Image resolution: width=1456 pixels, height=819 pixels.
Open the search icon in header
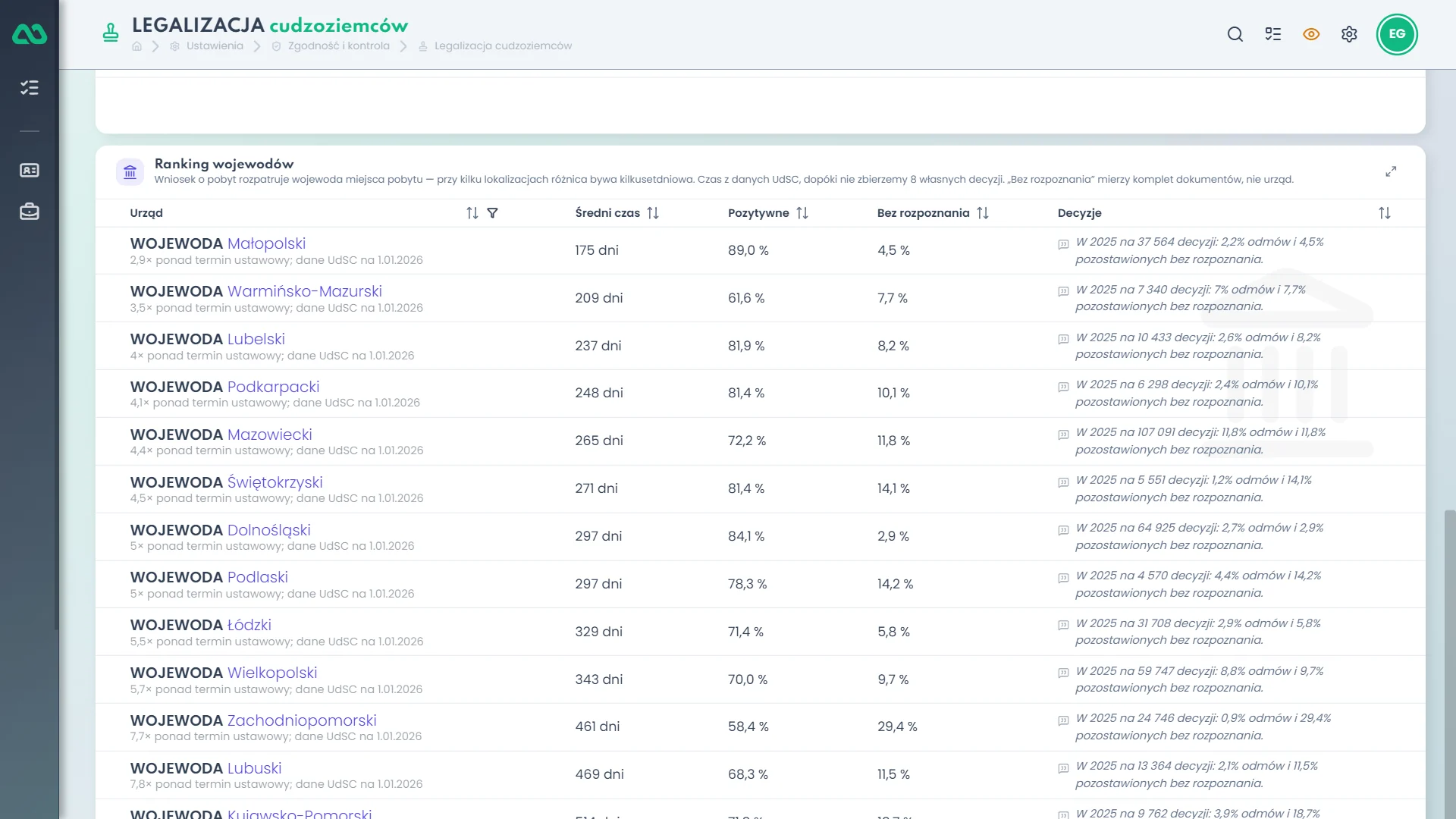tap(1235, 34)
